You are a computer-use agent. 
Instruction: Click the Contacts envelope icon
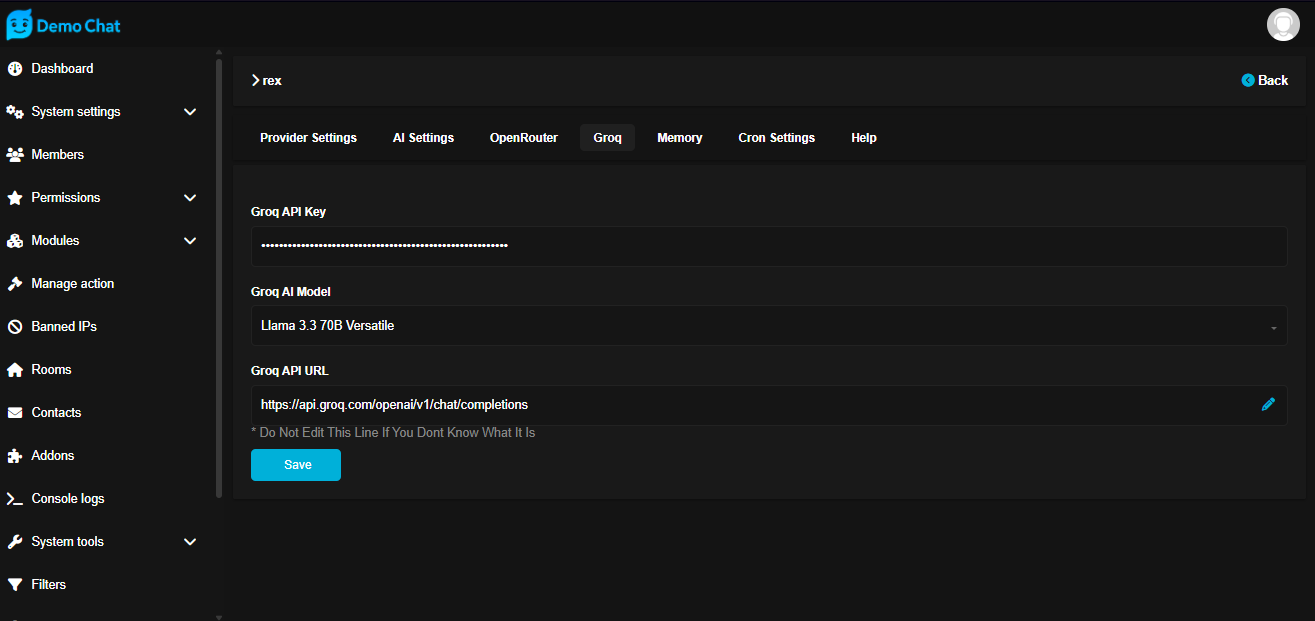click(x=15, y=413)
